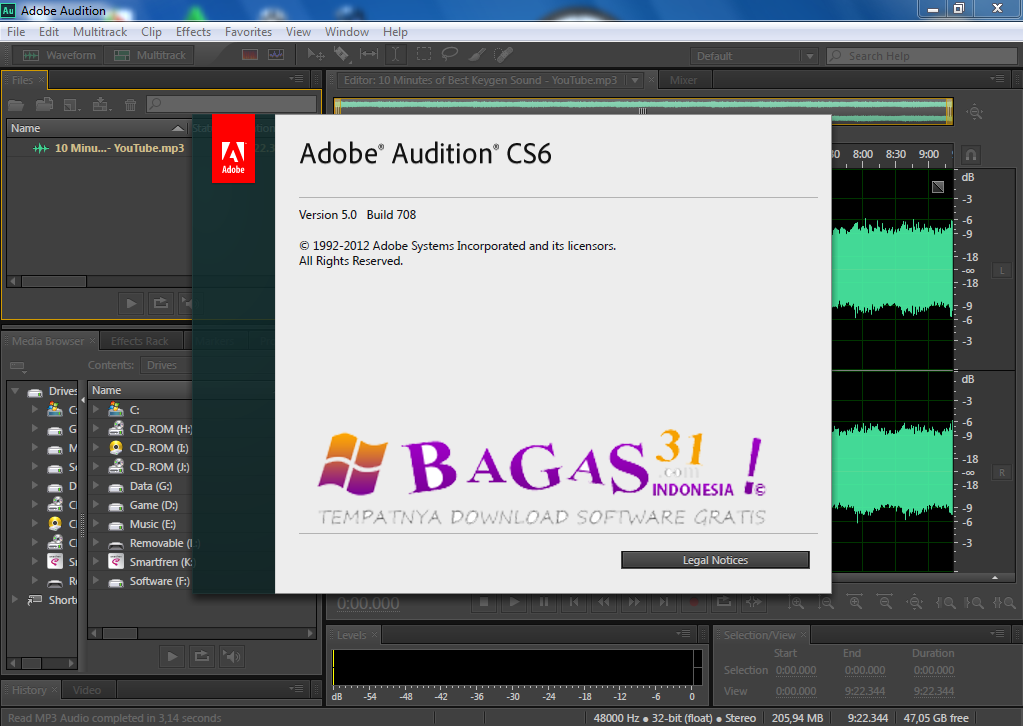Select the Time Selection tool
This screenshot has height=726, width=1023.
click(x=395, y=55)
